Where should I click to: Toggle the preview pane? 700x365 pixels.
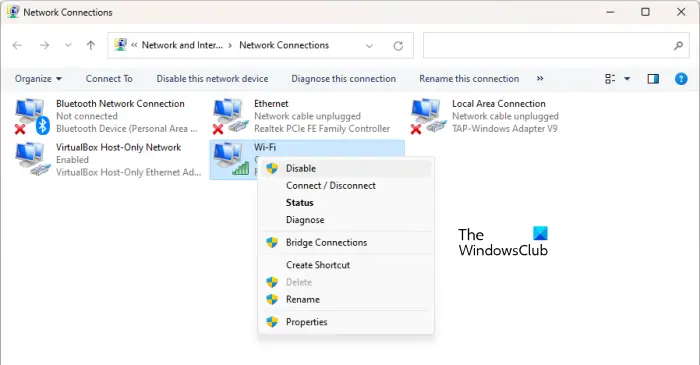(653, 79)
